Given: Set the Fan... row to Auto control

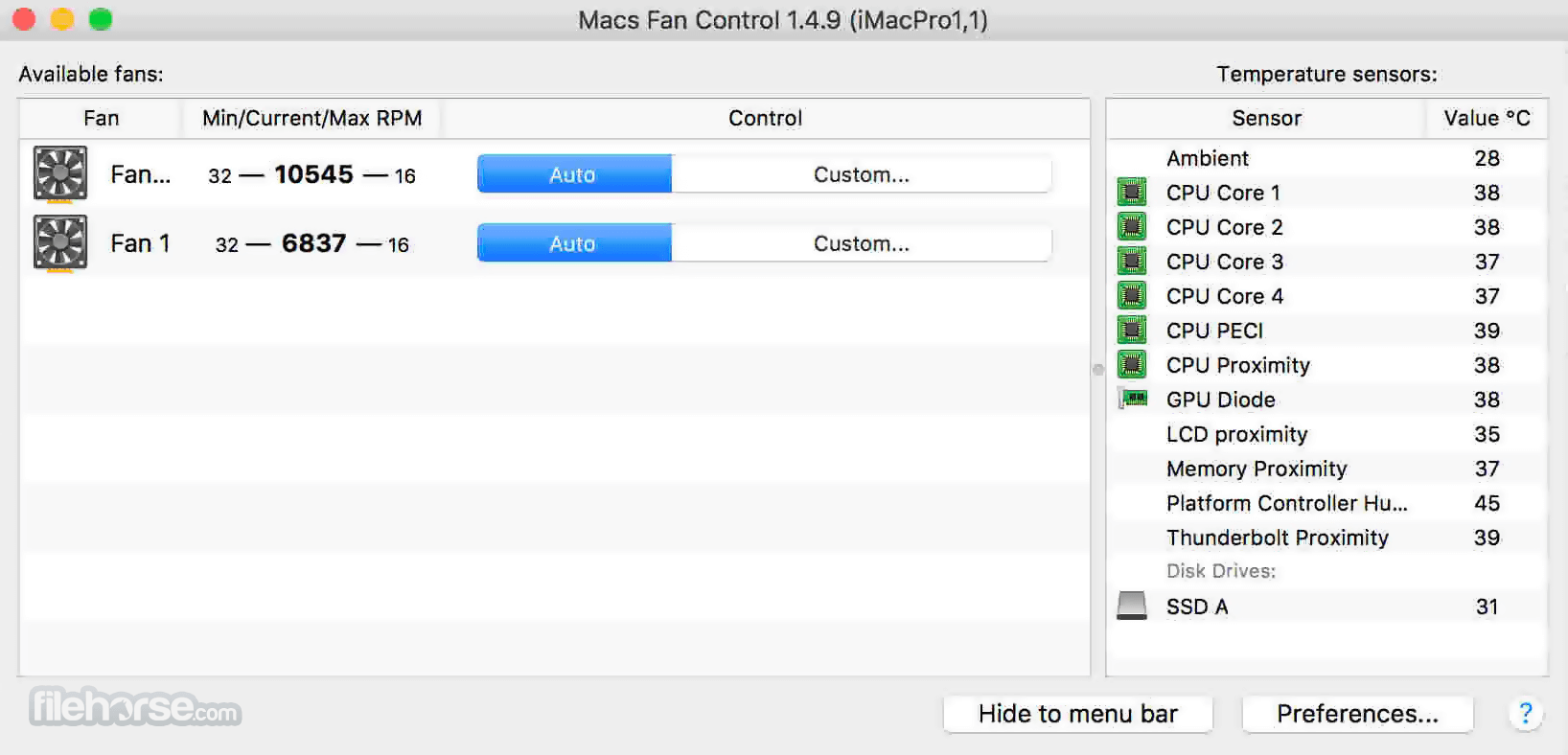Looking at the screenshot, I should 574,174.
